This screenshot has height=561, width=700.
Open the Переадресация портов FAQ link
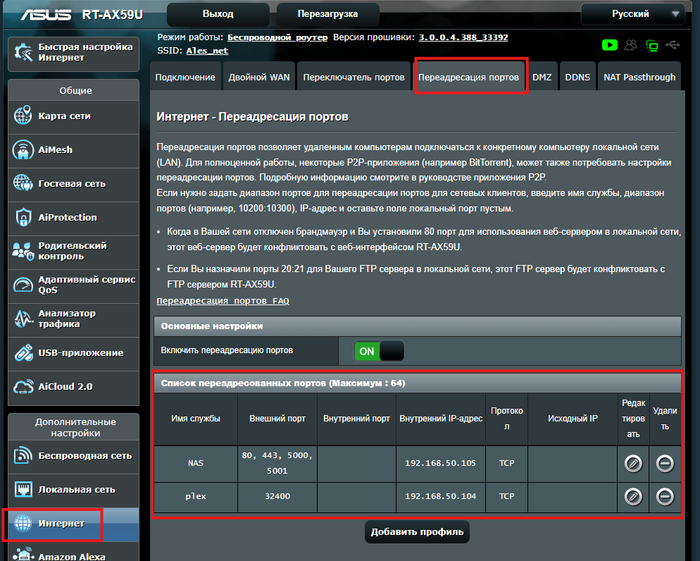[x=223, y=301]
